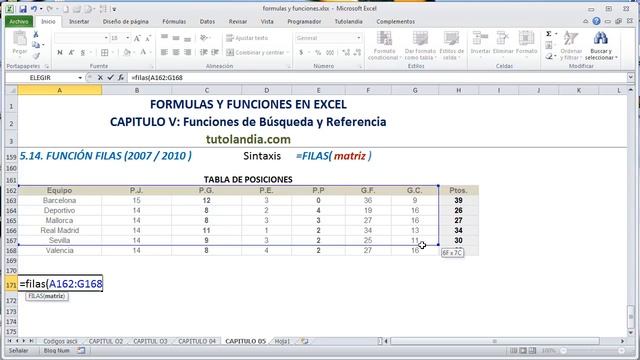Screen dimensions: 640x360
Task: Click the insert new worksheet tab icon
Action: point(304,341)
